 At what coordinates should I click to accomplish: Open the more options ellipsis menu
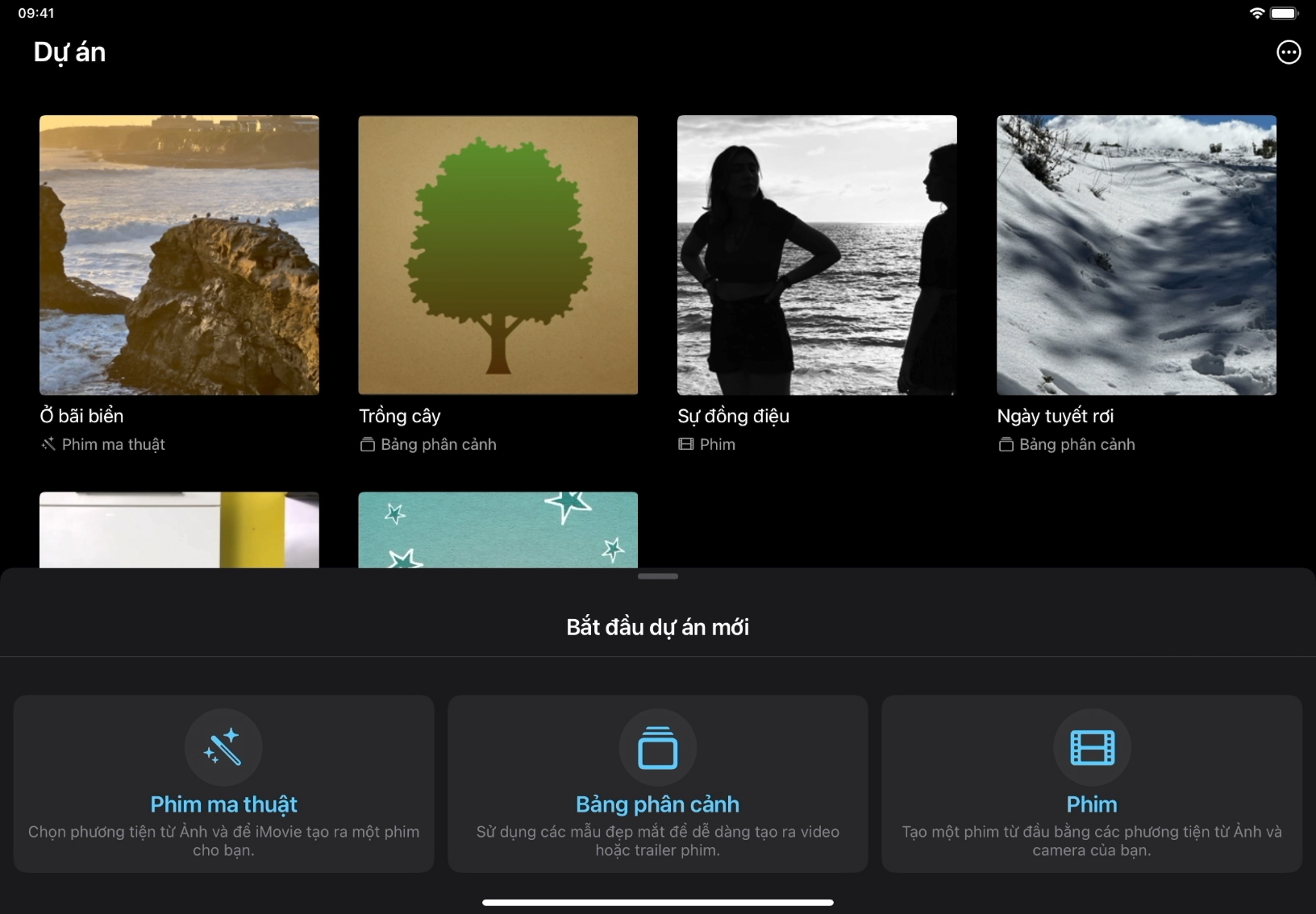[1288, 52]
